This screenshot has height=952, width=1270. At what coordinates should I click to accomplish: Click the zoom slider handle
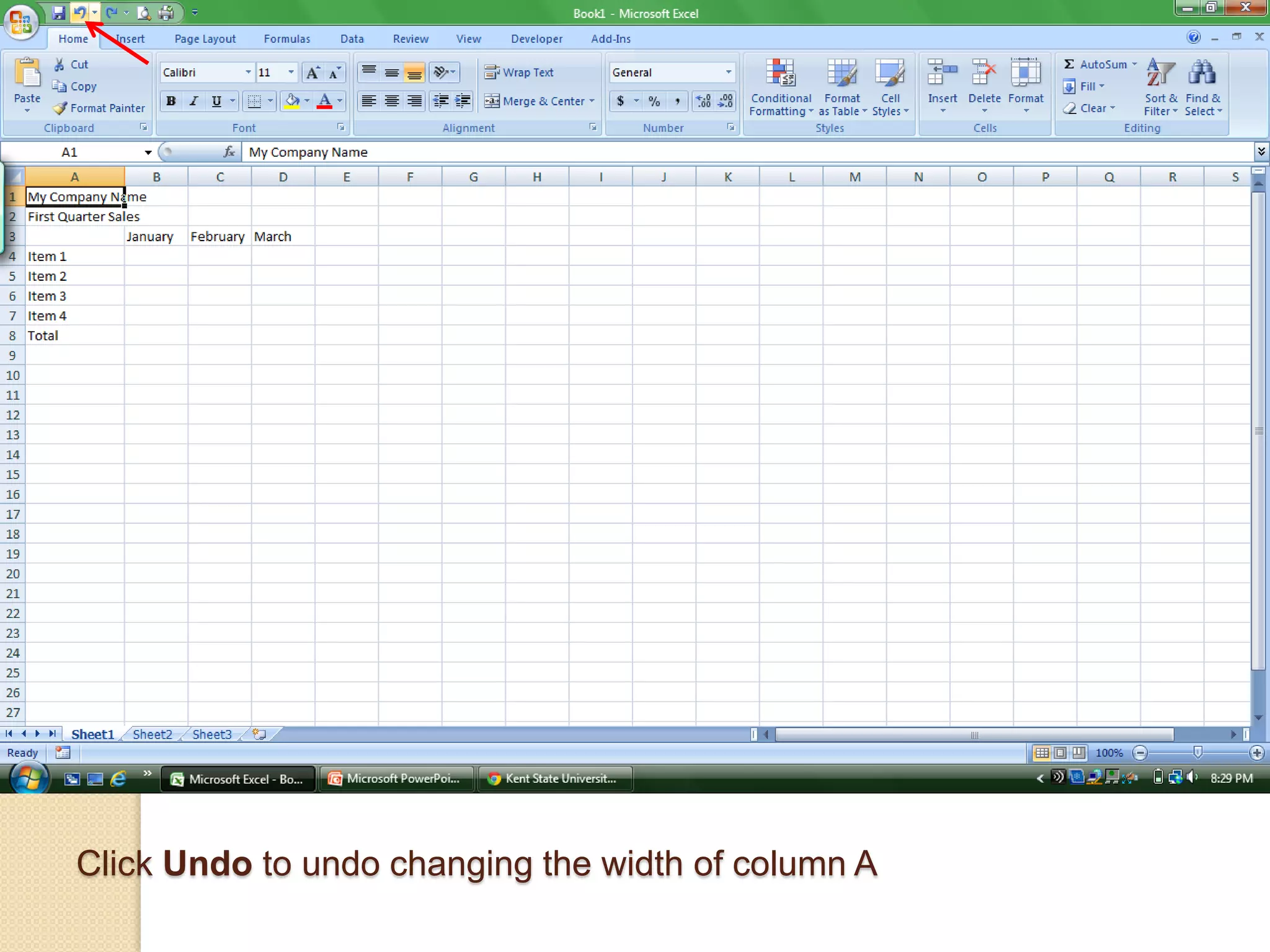tap(1198, 753)
